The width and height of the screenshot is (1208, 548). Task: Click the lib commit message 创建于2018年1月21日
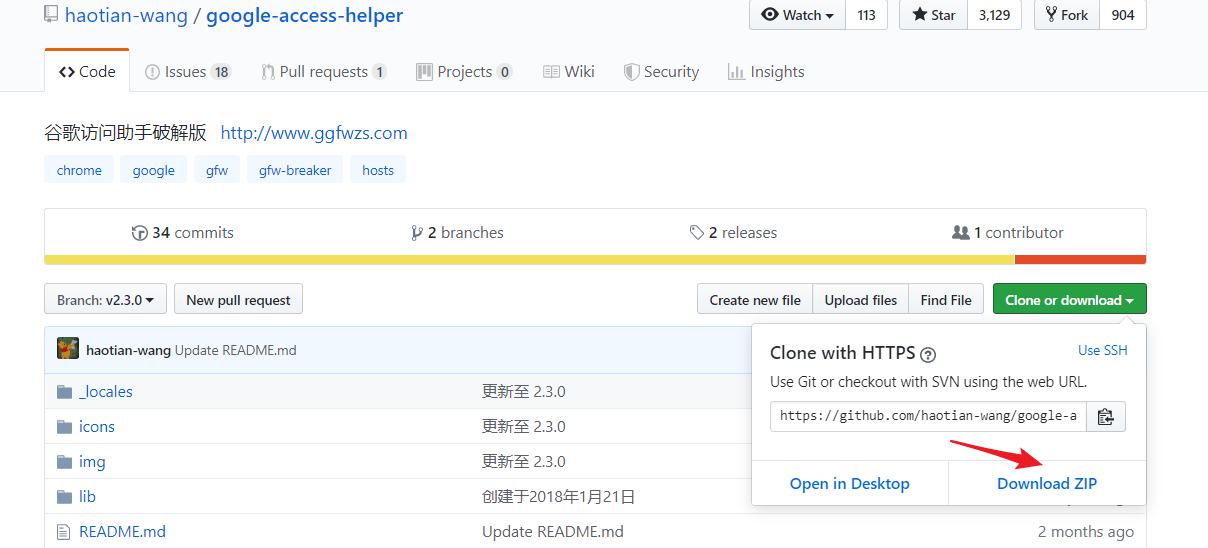558,496
